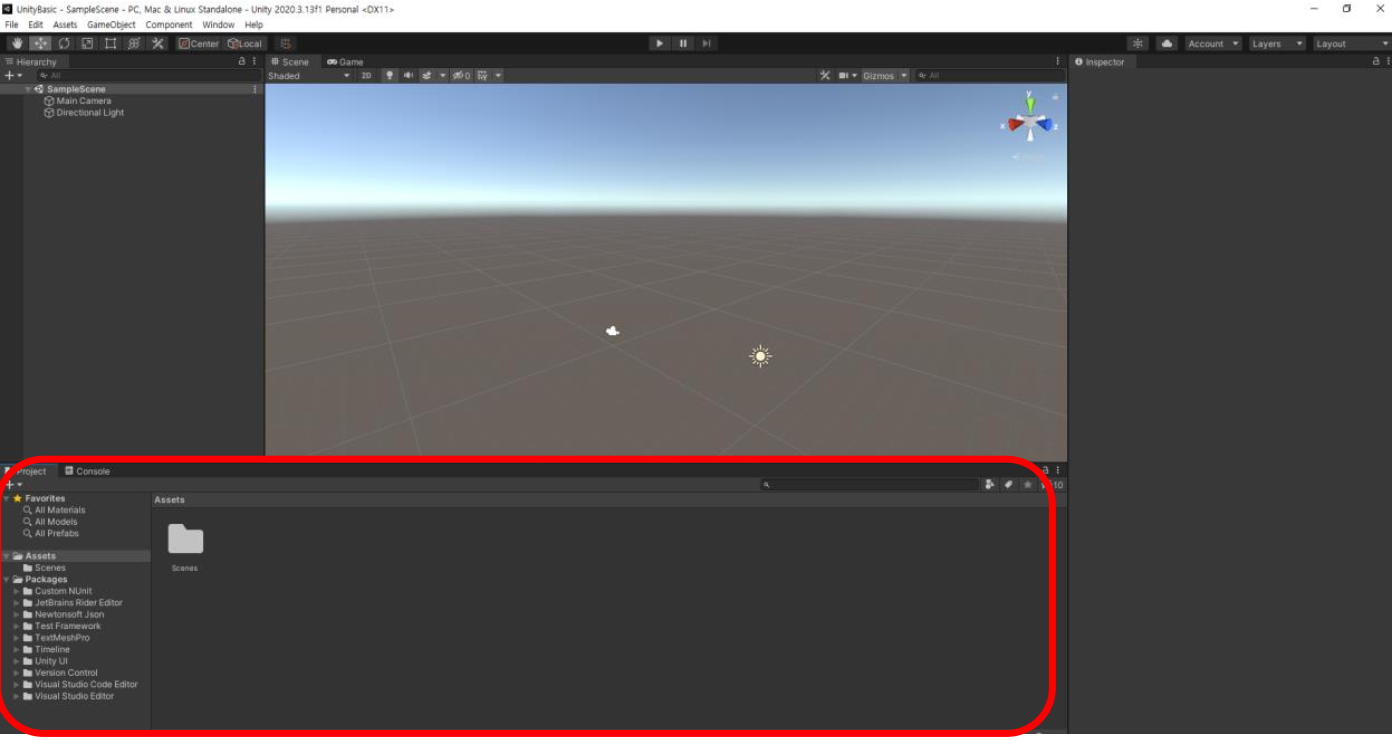Toggle scene lighting bulb icon
This screenshot has height=740, width=1394.
point(390,76)
